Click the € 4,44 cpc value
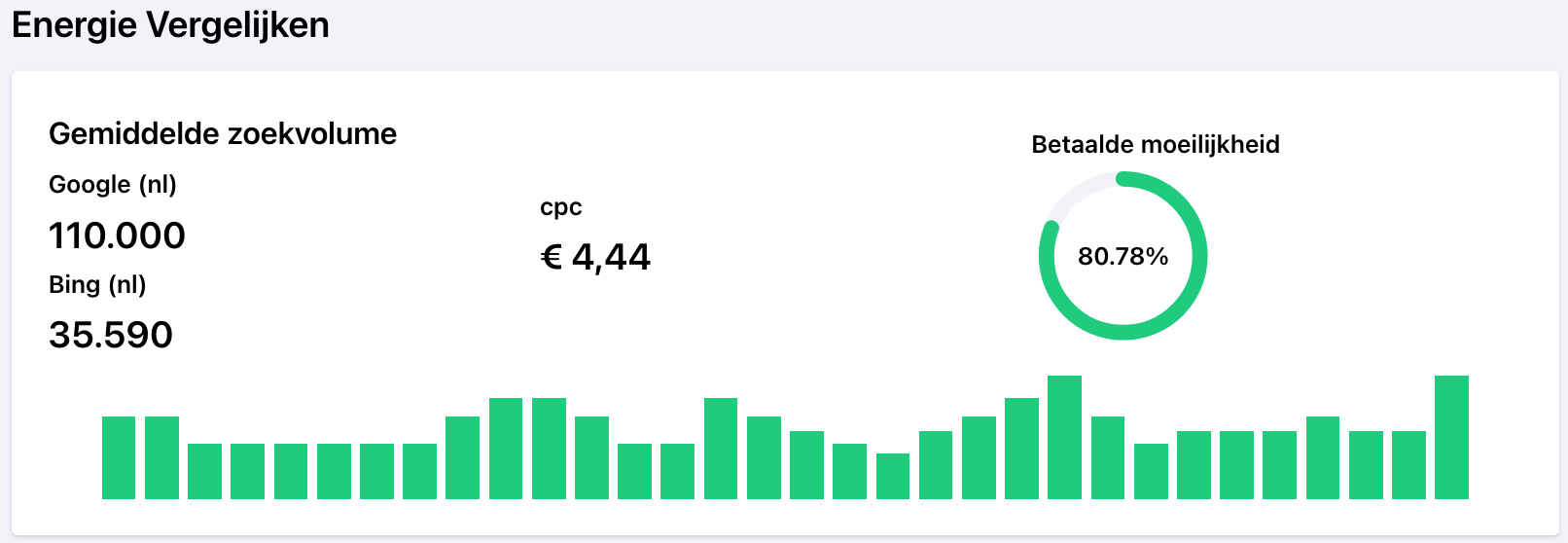 pyautogui.click(x=595, y=257)
